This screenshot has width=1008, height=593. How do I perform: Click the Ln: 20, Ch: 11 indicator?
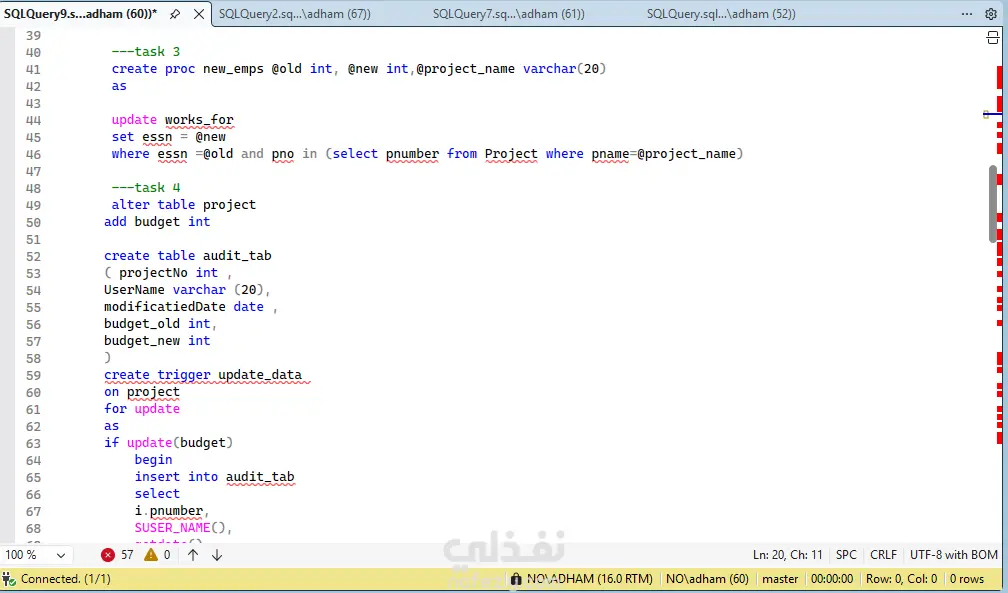click(787, 554)
